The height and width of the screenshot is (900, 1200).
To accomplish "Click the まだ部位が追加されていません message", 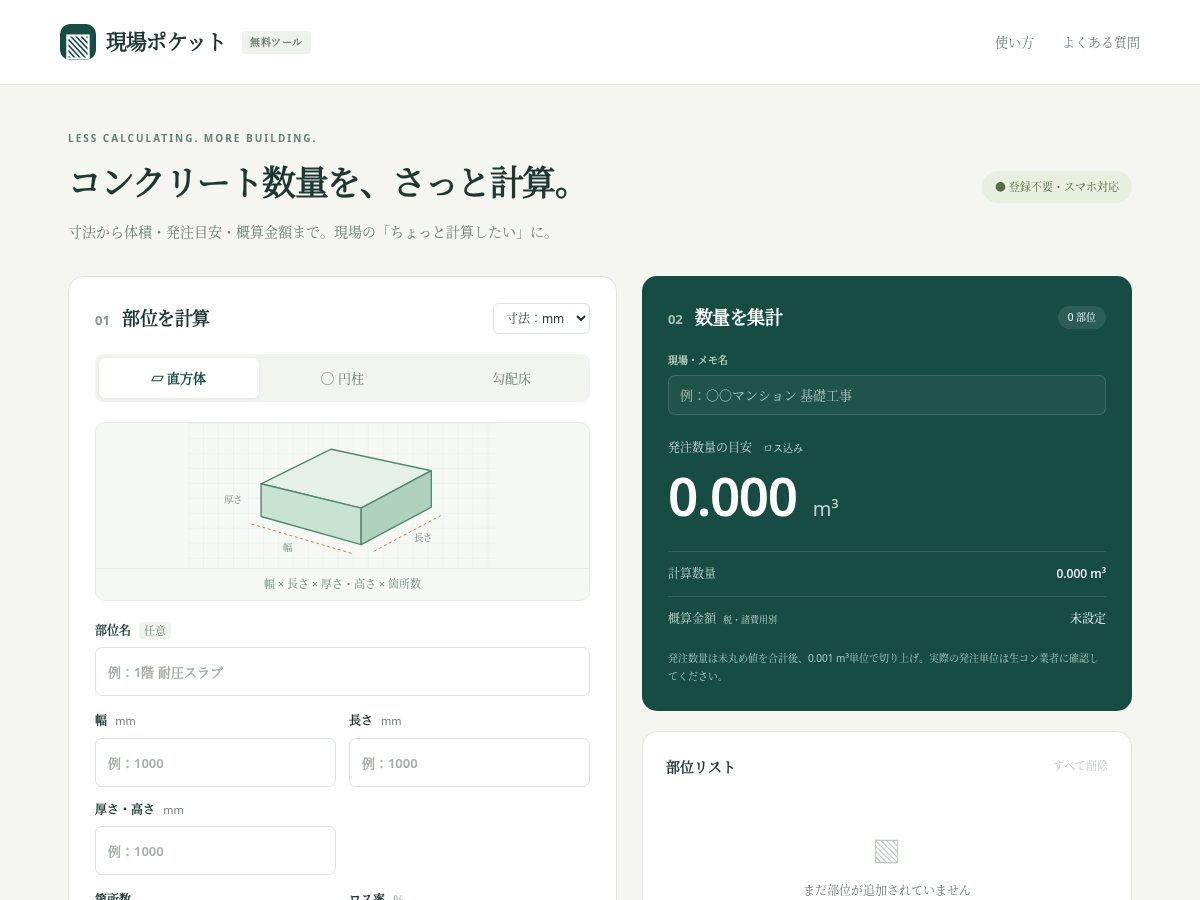I will pyautogui.click(x=886, y=889).
